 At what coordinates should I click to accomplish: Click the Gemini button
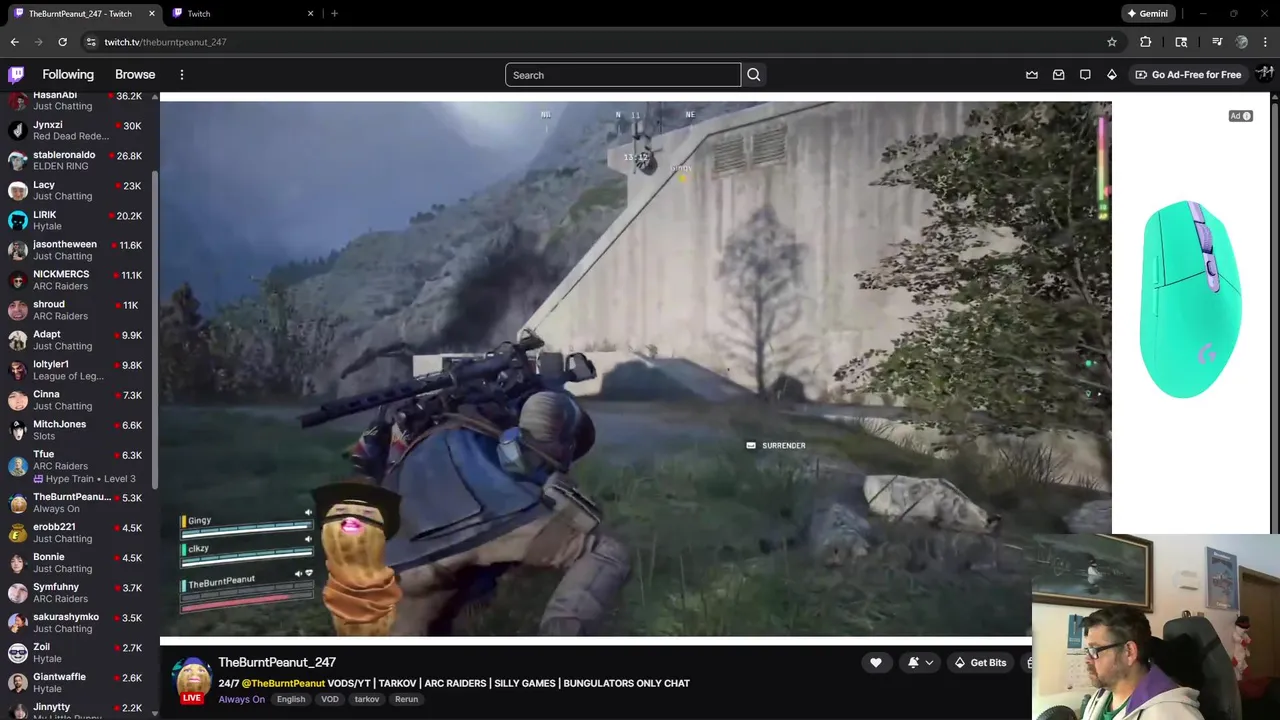click(x=1147, y=13)
